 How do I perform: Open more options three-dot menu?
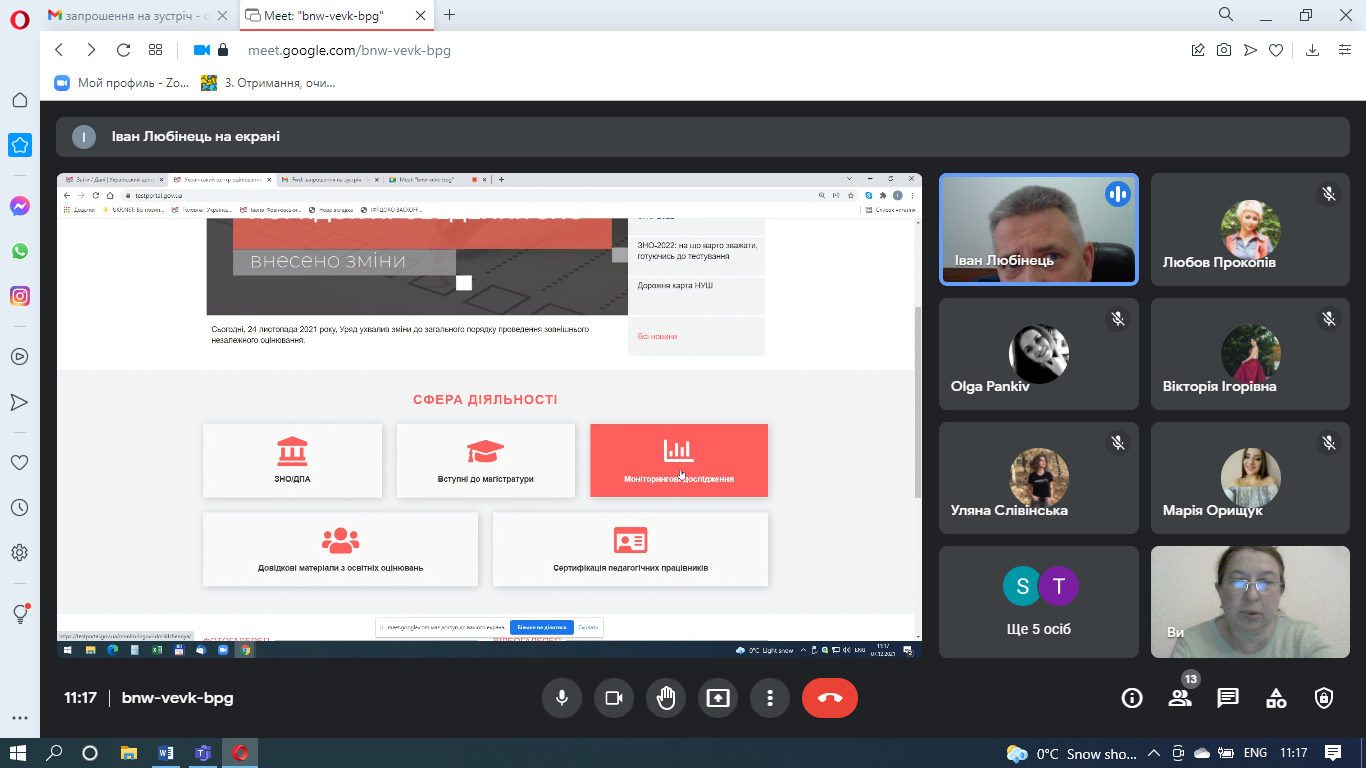click(x=769, y=698)
